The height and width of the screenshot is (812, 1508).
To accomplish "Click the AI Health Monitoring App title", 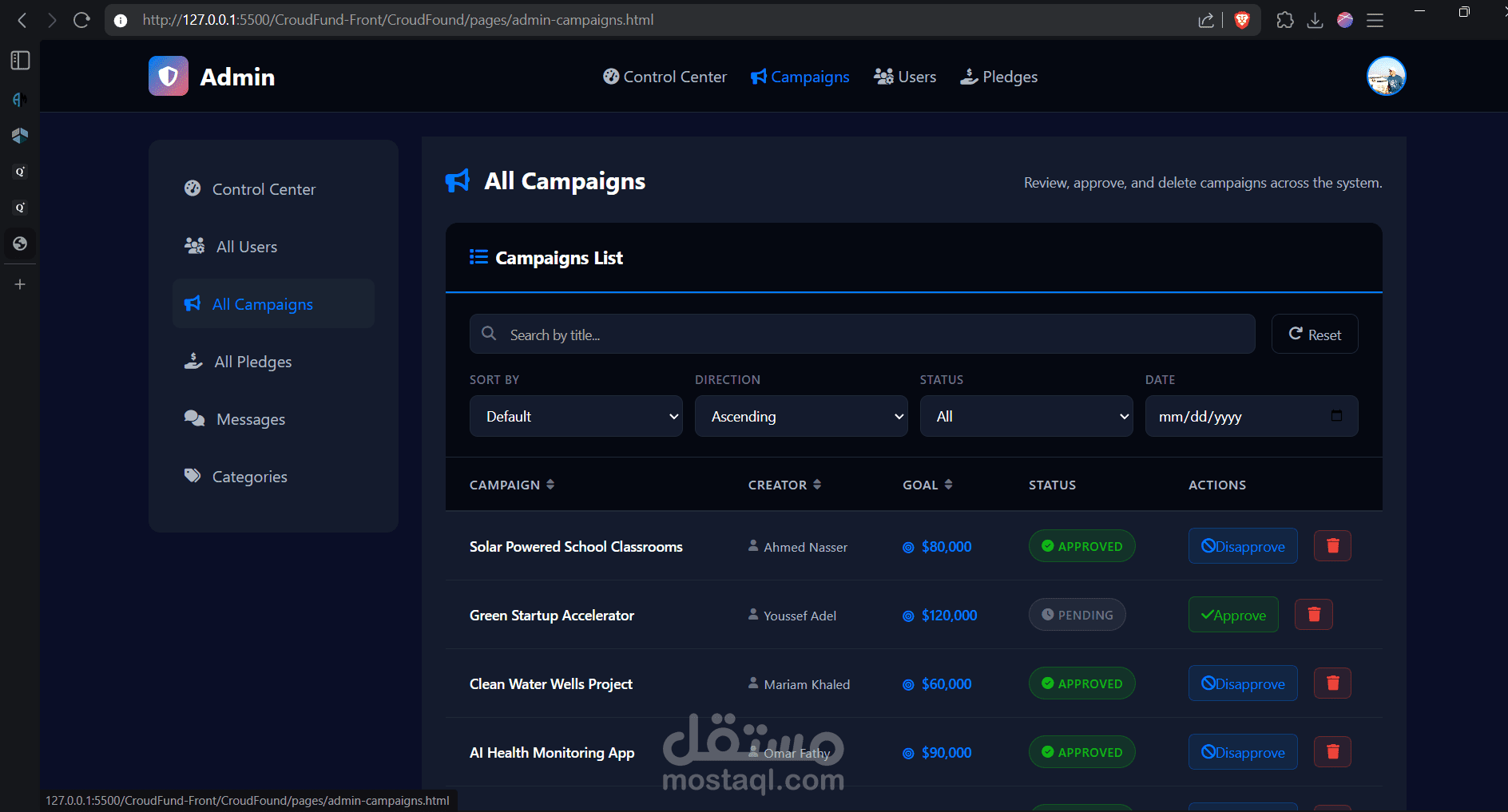I will click(552, 753).
